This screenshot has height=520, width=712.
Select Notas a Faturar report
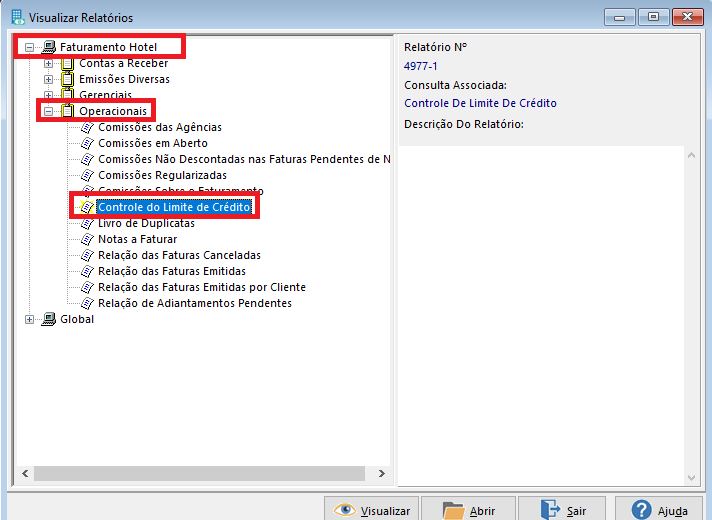pos(138,239)
